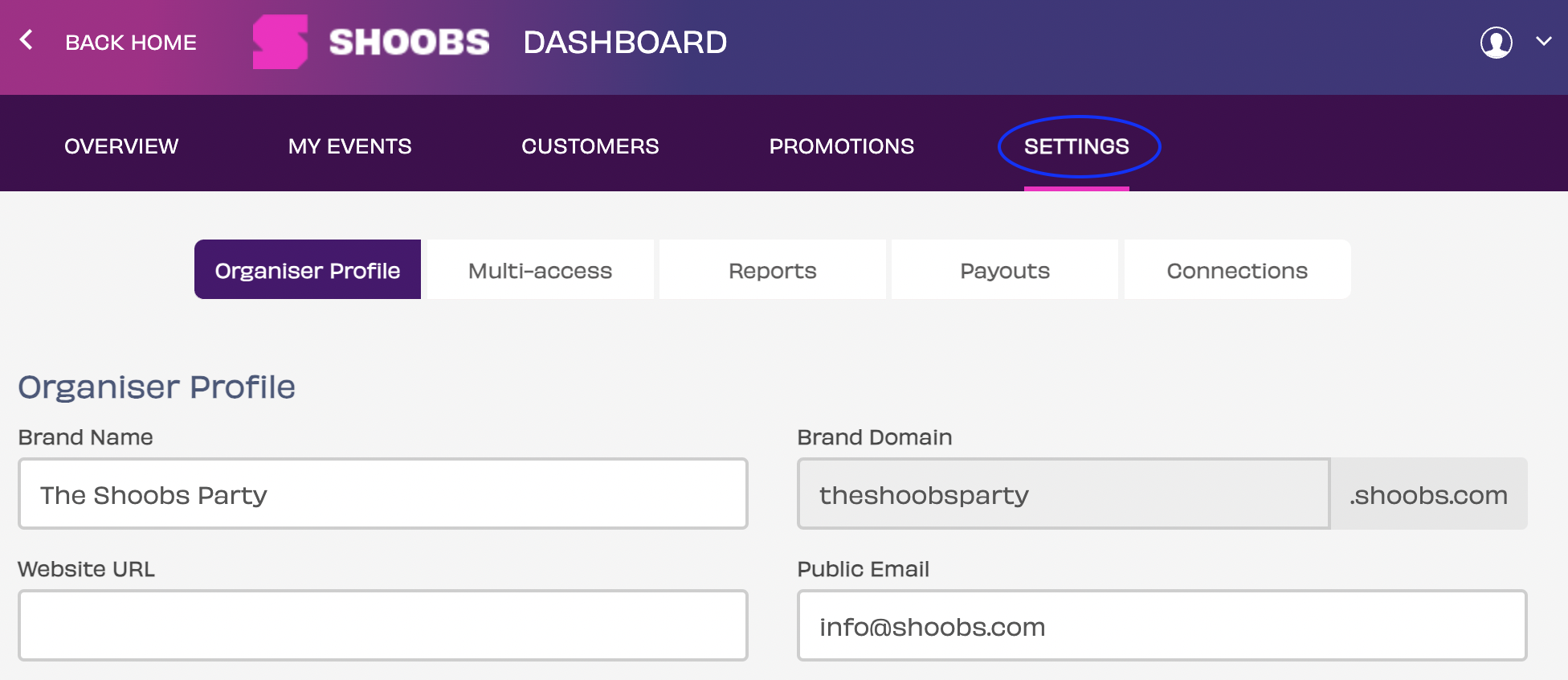Select the Organiser Profile tab

[308, 269]
